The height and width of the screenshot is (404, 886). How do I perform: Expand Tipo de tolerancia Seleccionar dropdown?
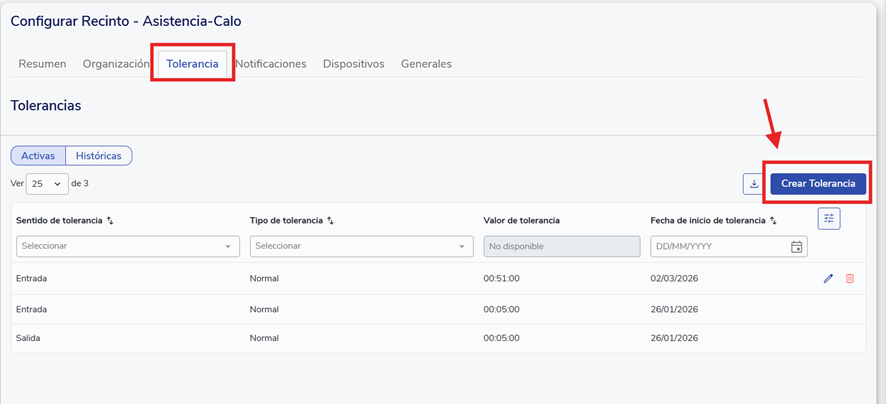(x=361, y=246)
